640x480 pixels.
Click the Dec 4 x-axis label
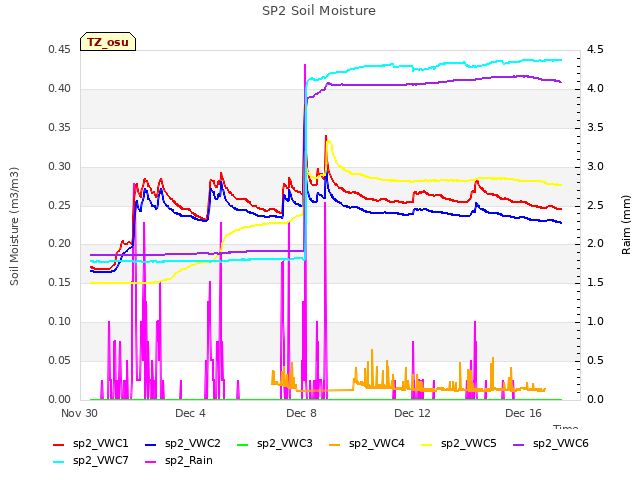tap(190, 413)
